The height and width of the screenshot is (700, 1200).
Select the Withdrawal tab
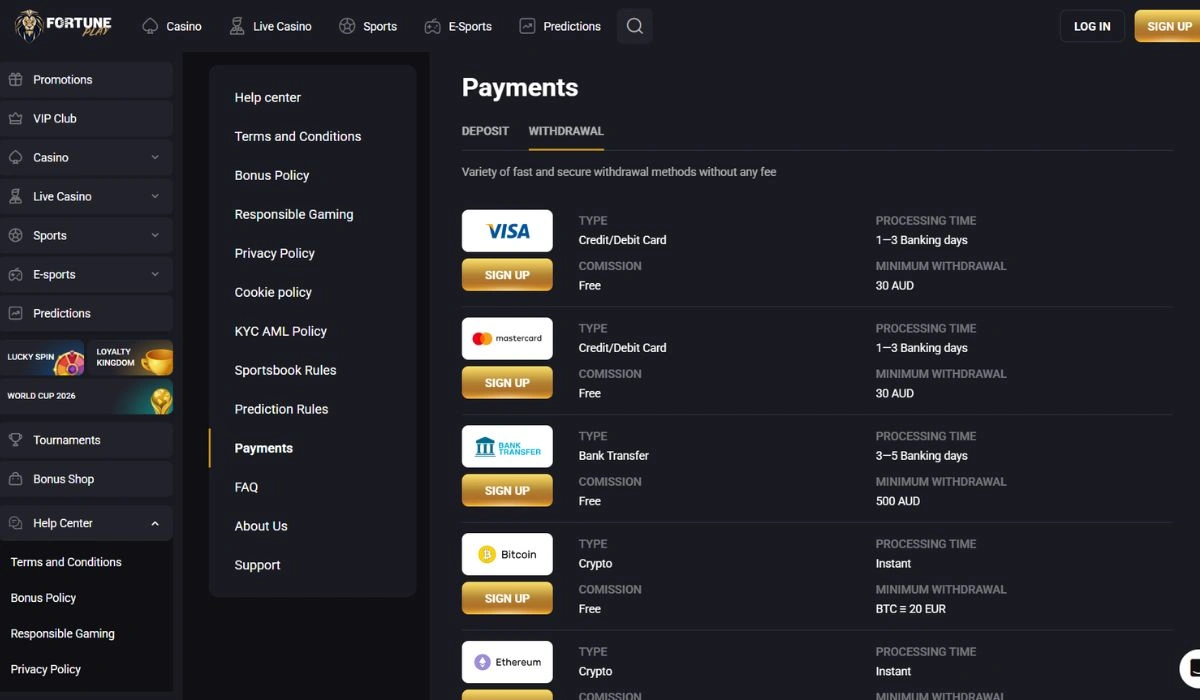(x=566, y=131)
